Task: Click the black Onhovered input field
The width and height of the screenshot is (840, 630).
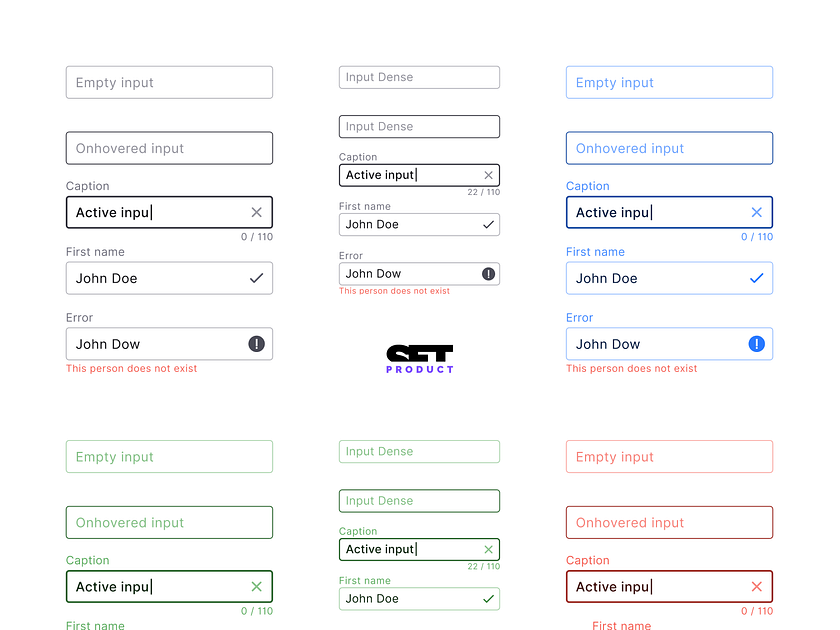Action: tap(169, 147)
